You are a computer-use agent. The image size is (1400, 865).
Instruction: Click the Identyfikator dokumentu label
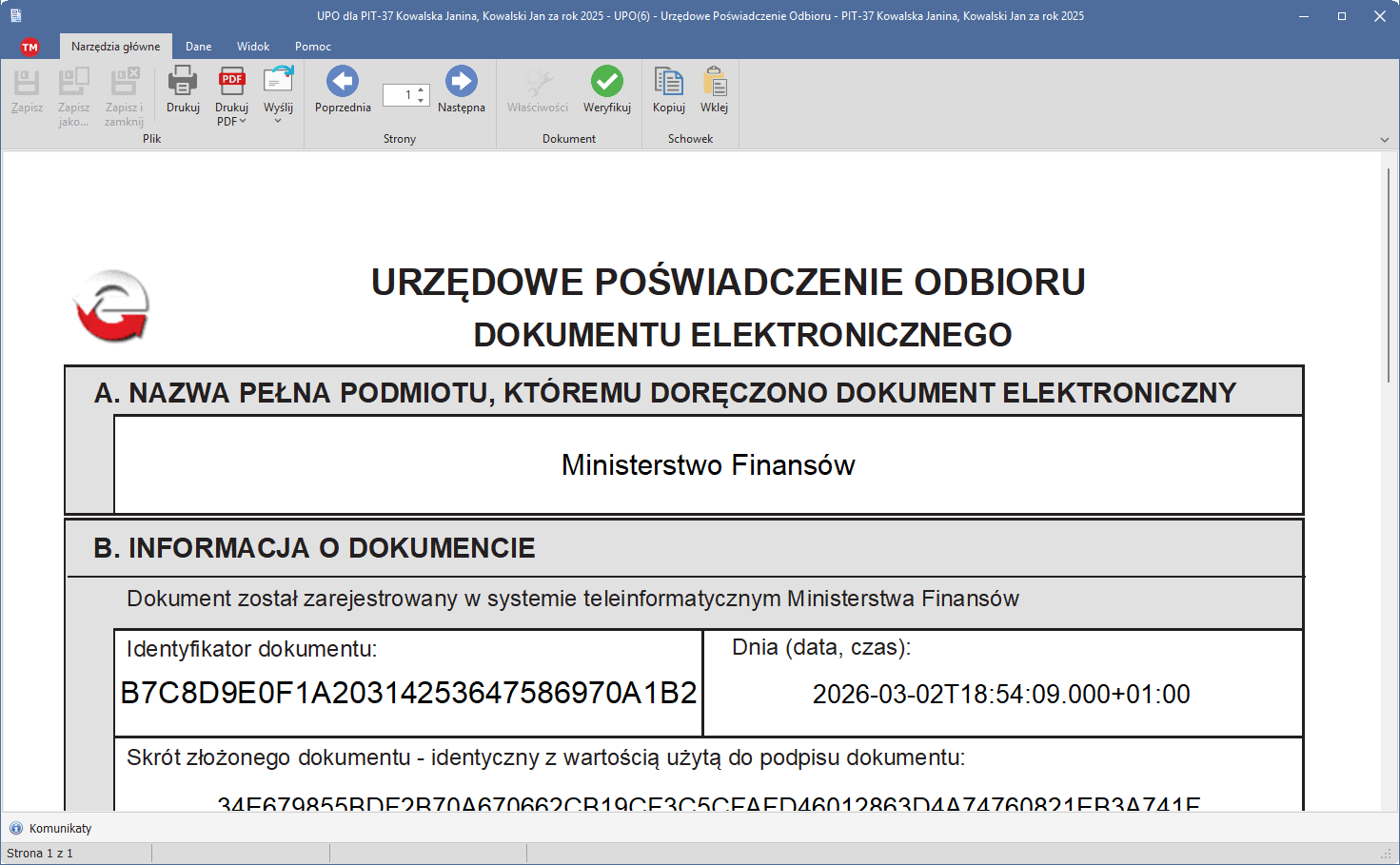click(x=251, y=649)
